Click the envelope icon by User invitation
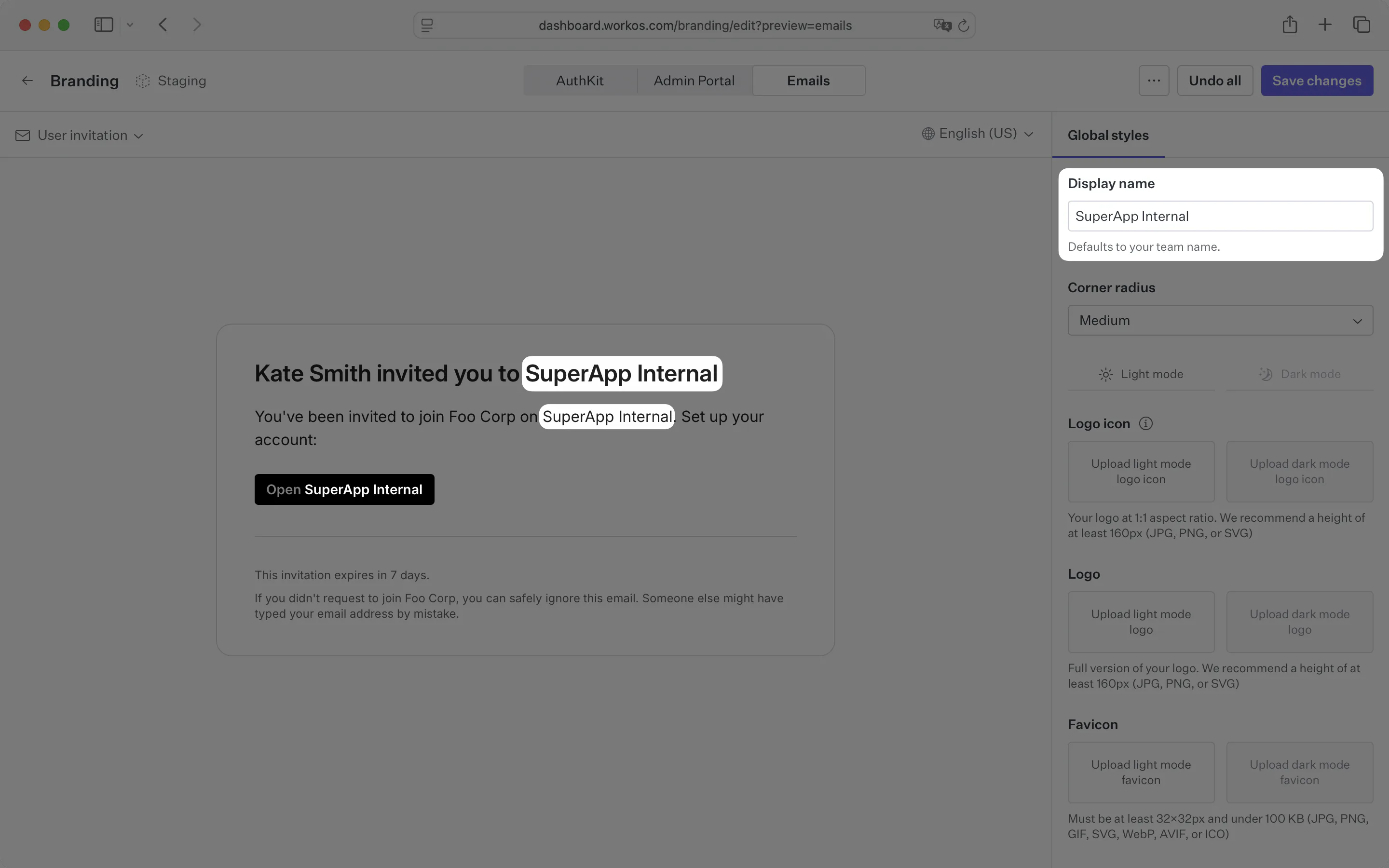1389x868 pixels. point(22,136)
